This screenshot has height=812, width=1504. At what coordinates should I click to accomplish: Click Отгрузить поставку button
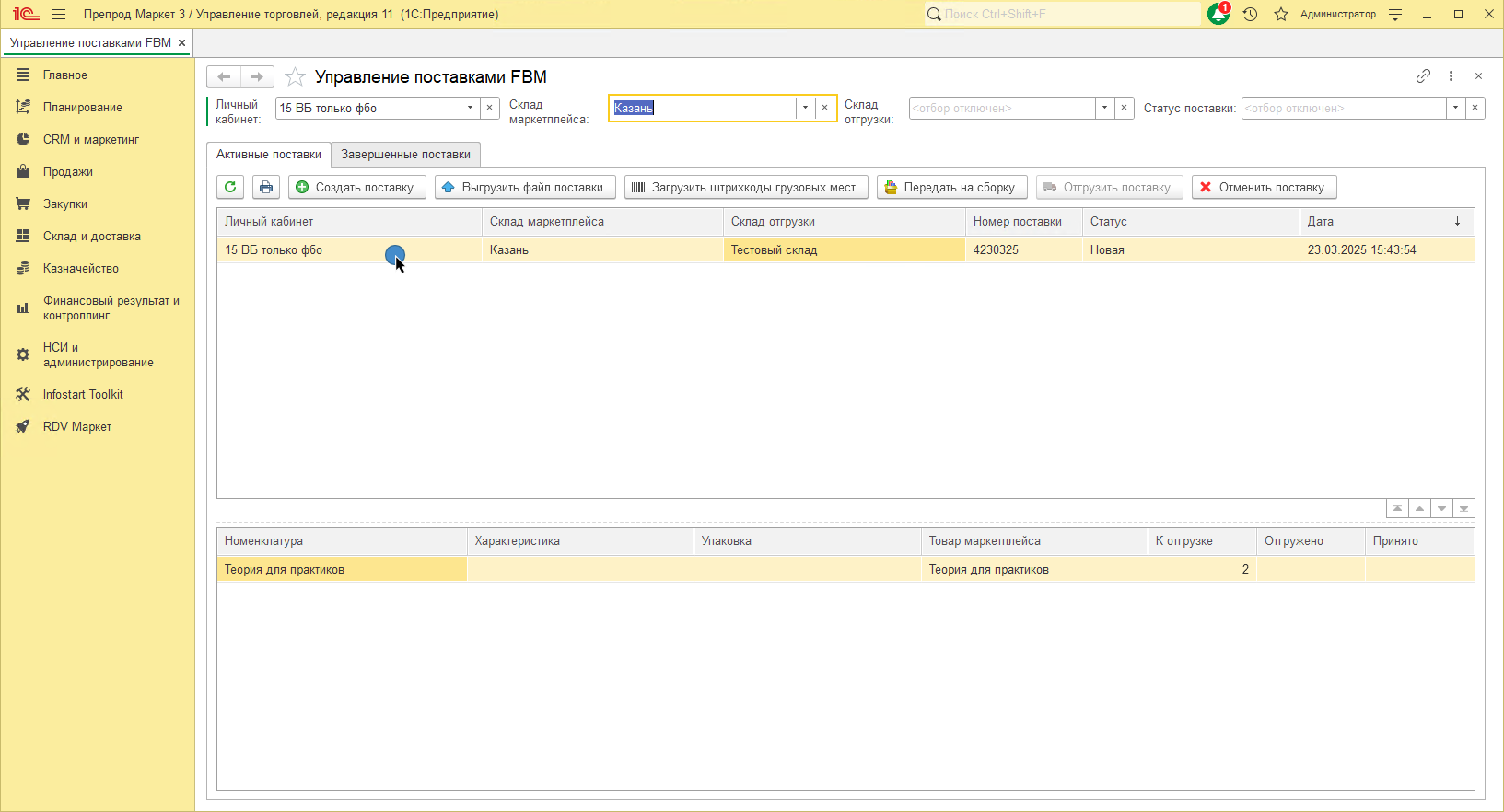(x=1109, y=187)
